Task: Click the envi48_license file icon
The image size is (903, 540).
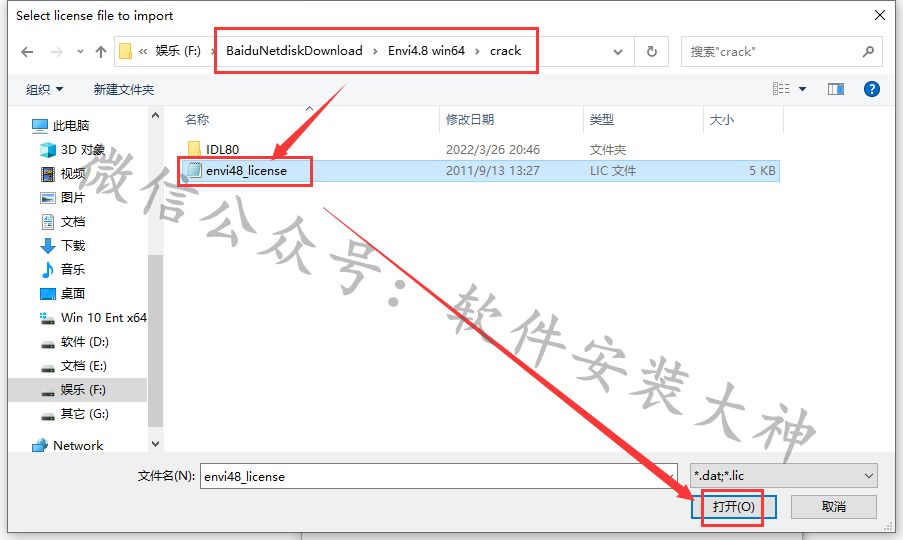Action: (194, 171)
